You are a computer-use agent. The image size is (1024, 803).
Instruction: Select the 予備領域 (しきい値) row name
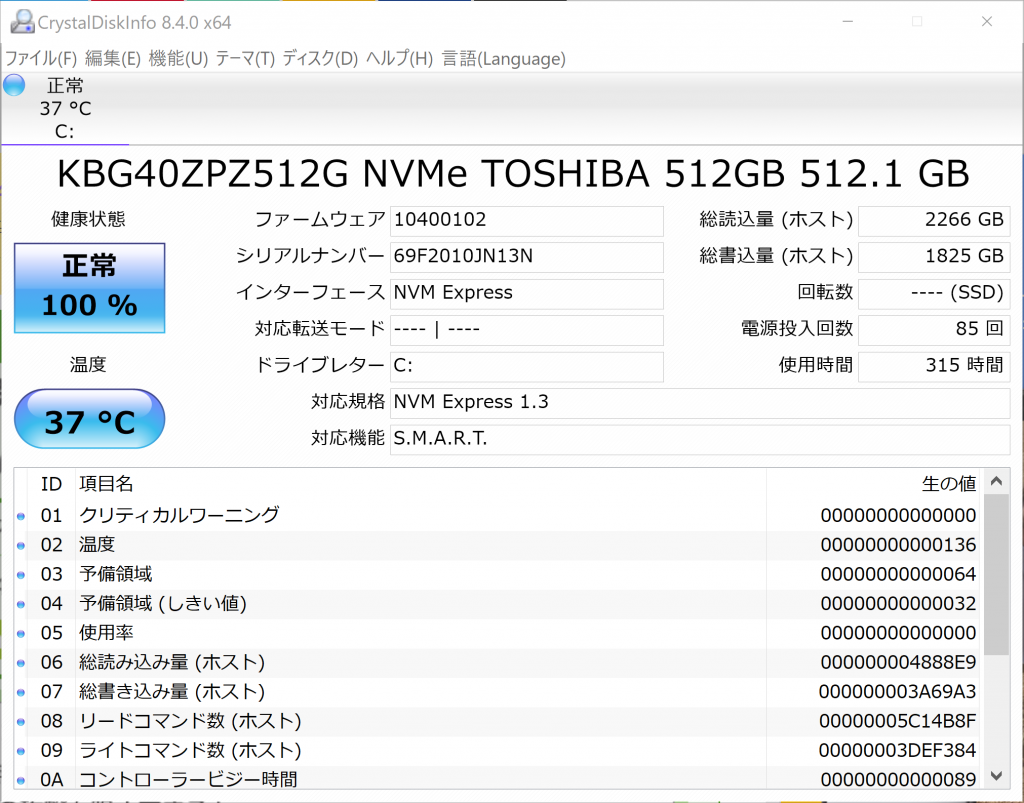coord(163,604)
